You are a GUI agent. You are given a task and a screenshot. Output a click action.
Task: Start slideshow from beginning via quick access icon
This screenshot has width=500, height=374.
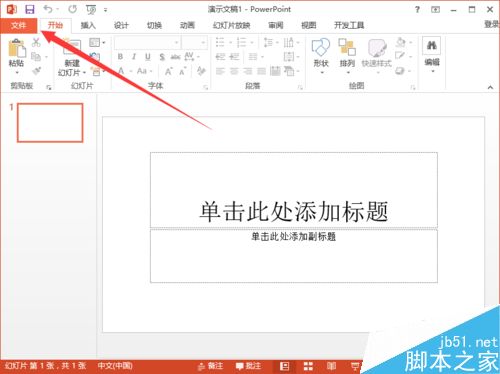point(91,10)
